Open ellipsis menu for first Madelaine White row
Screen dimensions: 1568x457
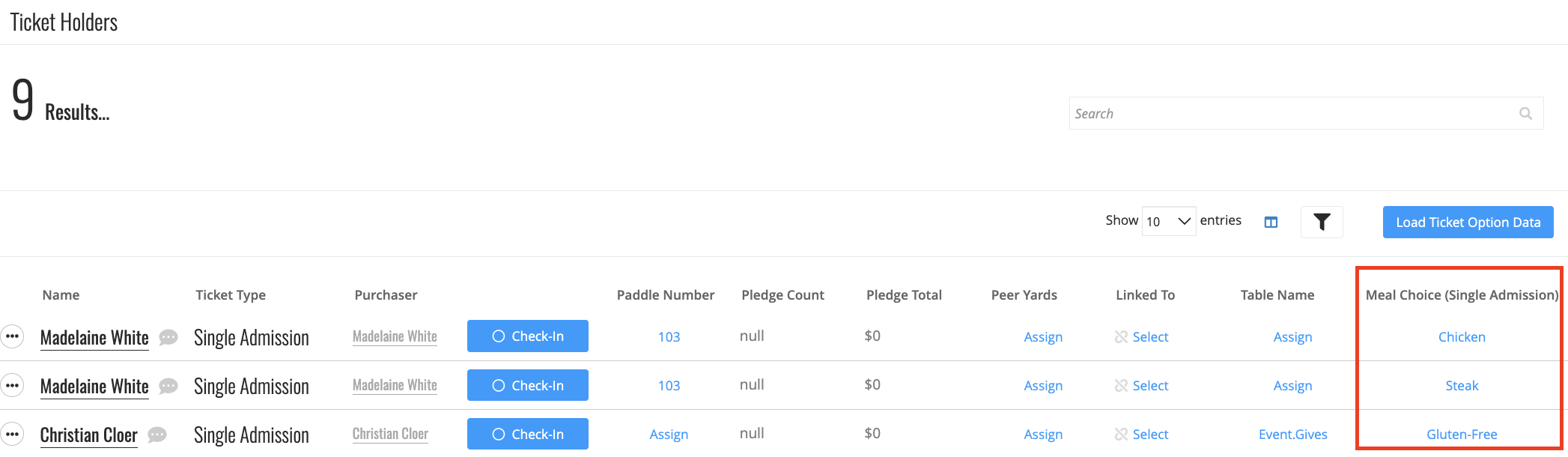tap(12, 336)
